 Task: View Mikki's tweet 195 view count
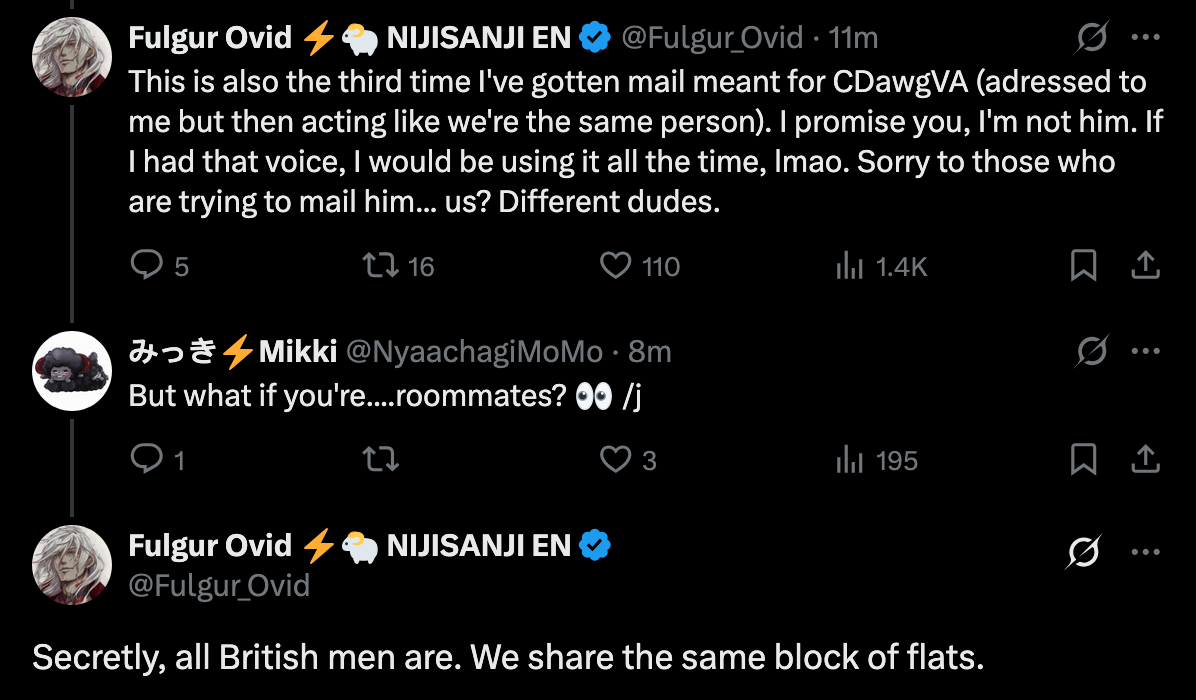(x=849, y=460)
